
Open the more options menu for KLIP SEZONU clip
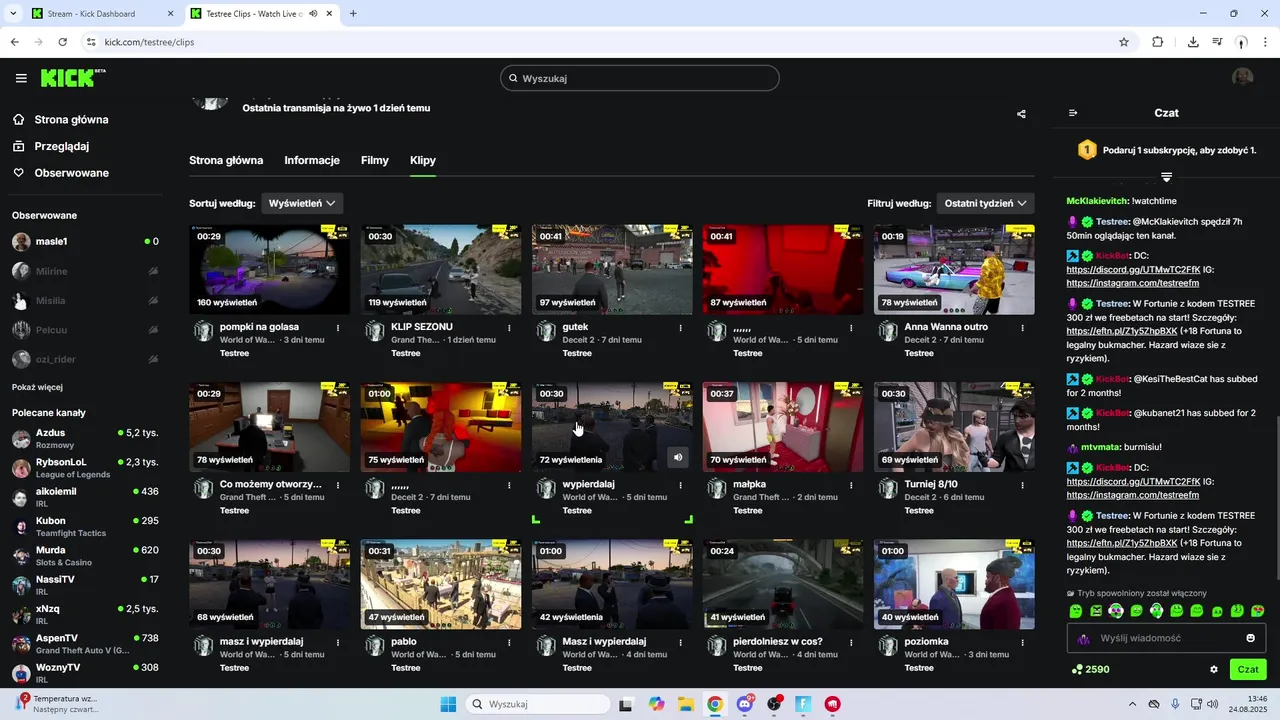pos(509,327)
